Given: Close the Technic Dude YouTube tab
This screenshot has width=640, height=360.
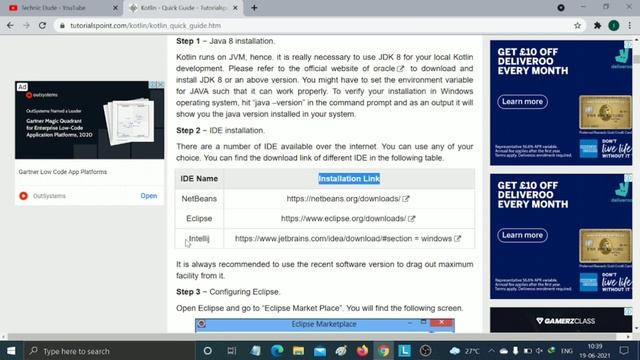Looking at the screenshot, I should 115,8.
